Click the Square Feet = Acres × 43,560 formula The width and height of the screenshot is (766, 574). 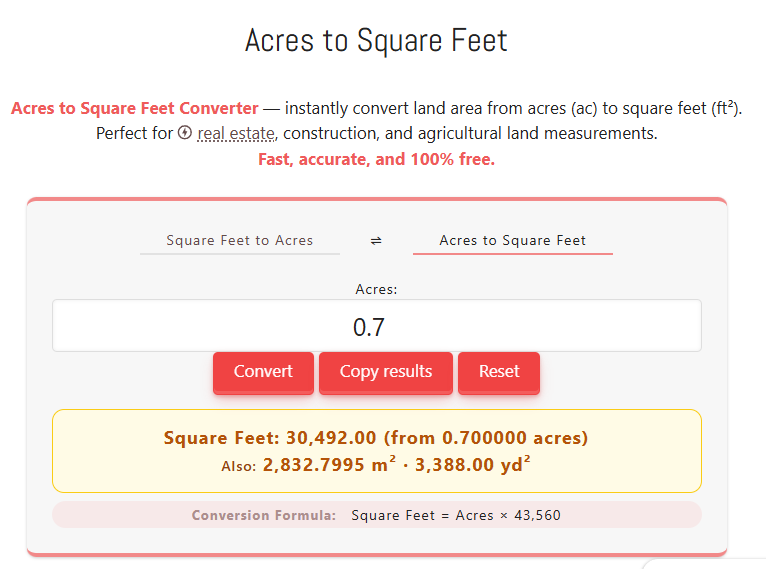(x=455, y=515)
